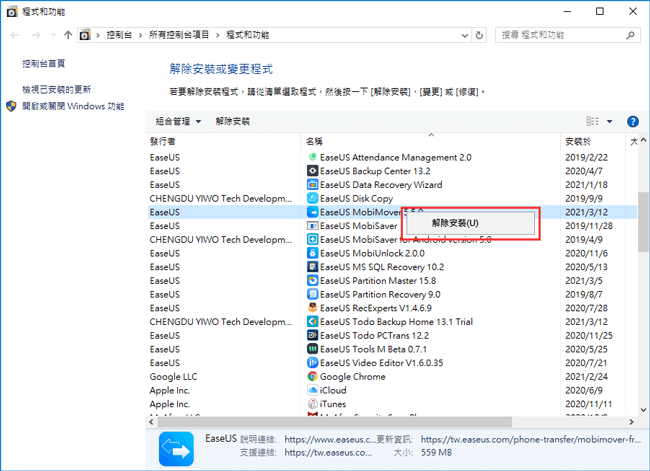Select the EaseUS Todo PCTrans 12.2 name
650x471 pixels.
[374, 335]
